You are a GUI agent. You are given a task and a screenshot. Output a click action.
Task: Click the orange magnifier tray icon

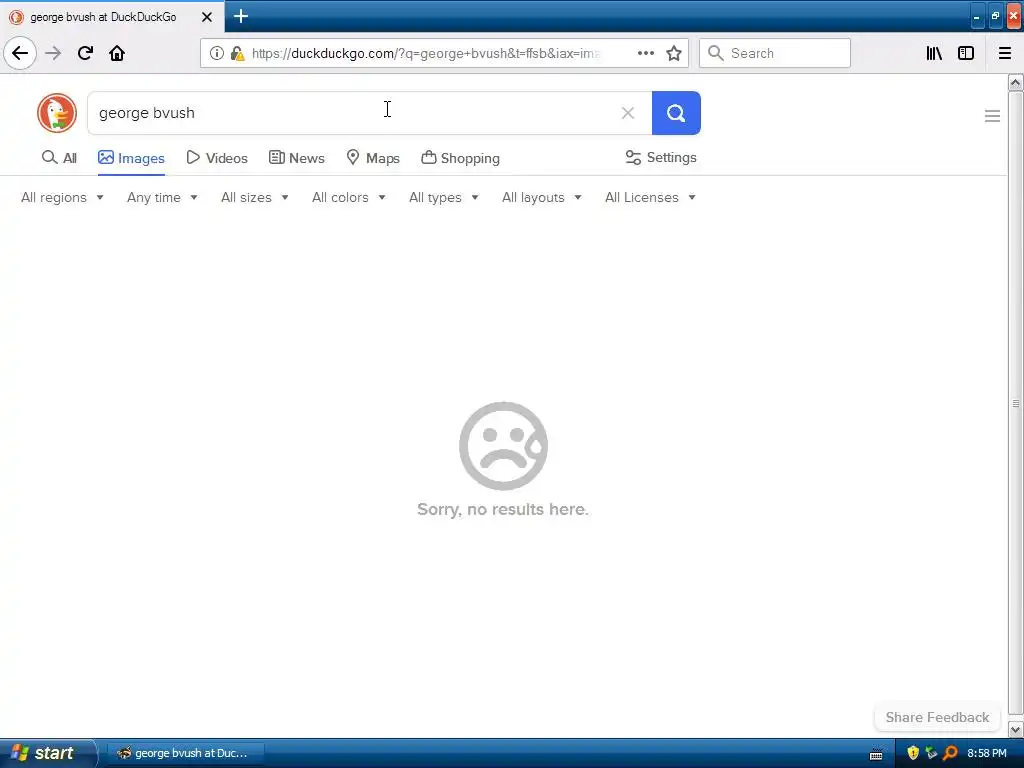950,753
